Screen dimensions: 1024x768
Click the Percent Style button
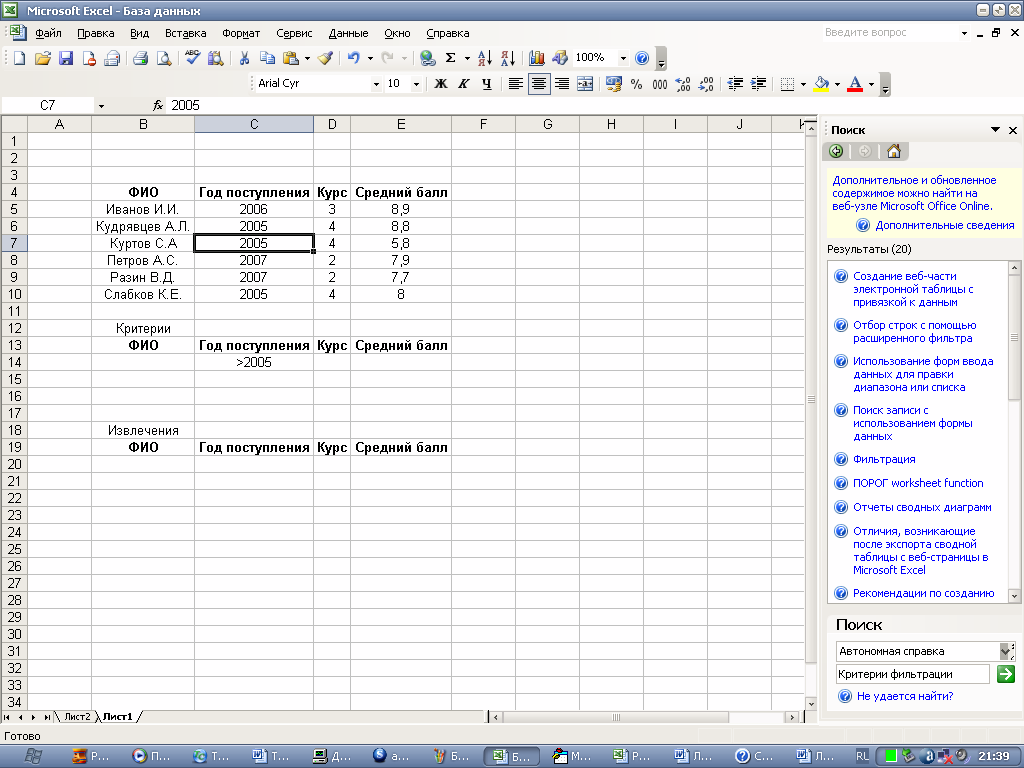636,84
